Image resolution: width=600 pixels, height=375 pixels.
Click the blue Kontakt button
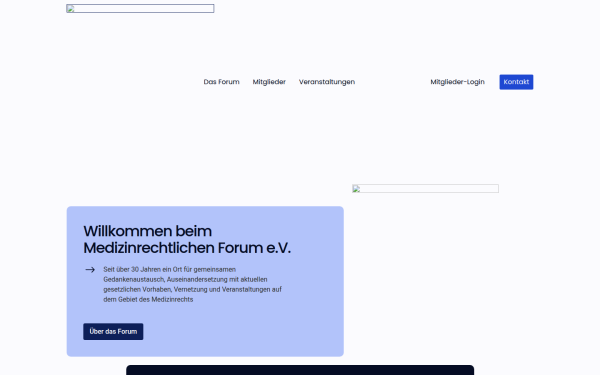click(516, 82)
